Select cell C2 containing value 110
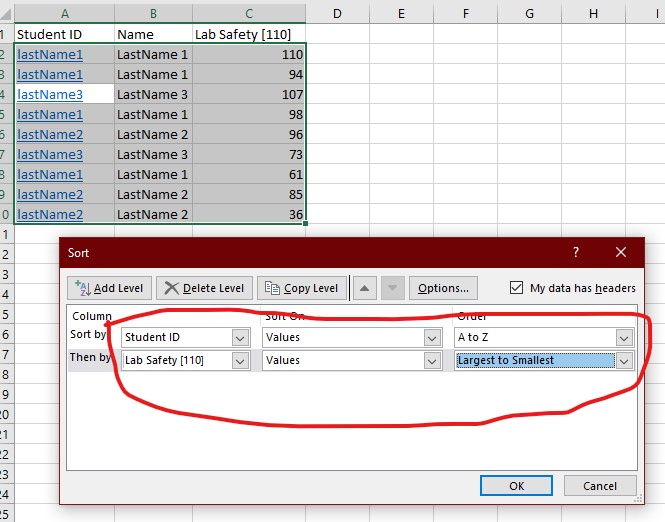Viewport: 665px width, 522px height. click(249, 54)
